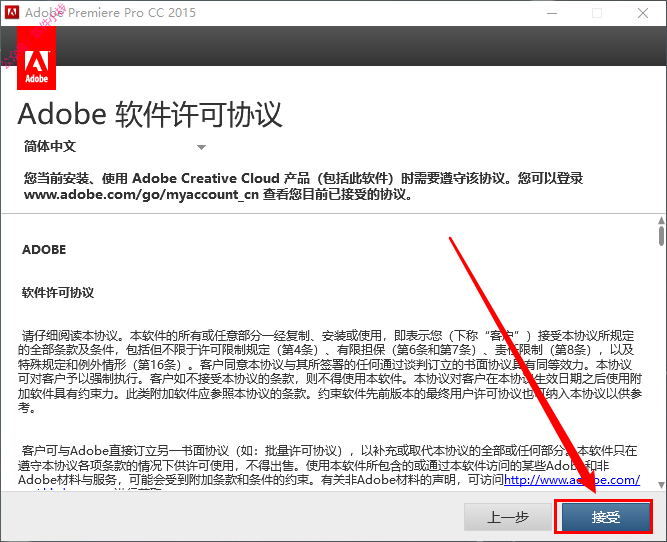The height and width of the screenshot is (542, 667).
Task: Click the paragraph starting 请仔细阅读本协议
Action: [330, 371]
